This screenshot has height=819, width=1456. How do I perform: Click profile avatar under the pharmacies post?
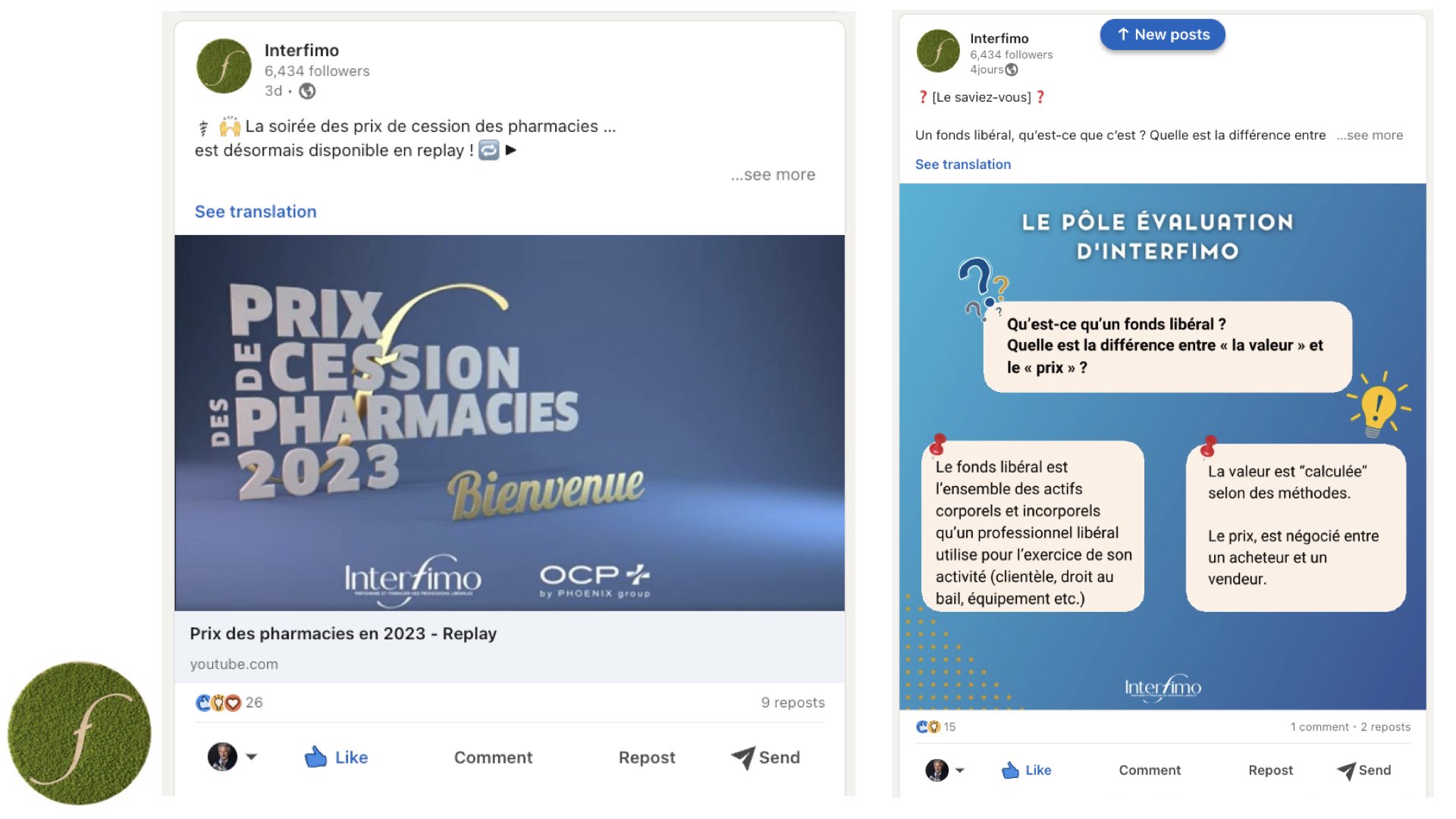pyautogui.click(x=222, y=757)
